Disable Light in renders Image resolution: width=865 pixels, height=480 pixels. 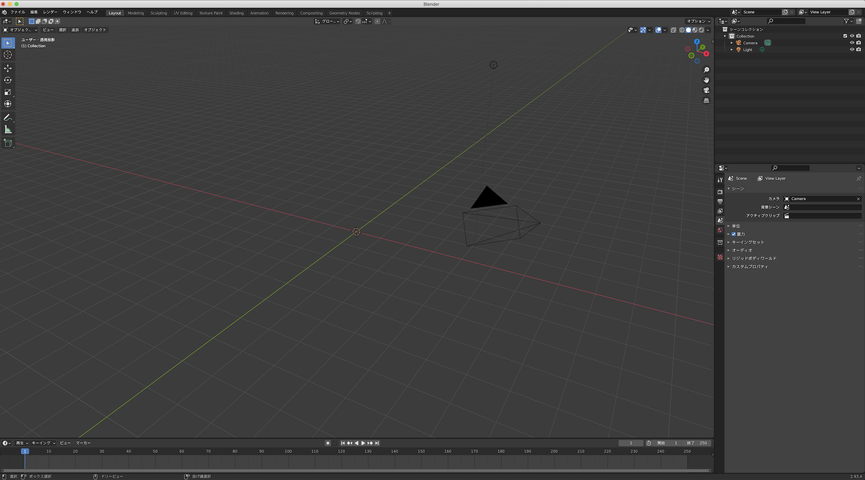(858, 50)
